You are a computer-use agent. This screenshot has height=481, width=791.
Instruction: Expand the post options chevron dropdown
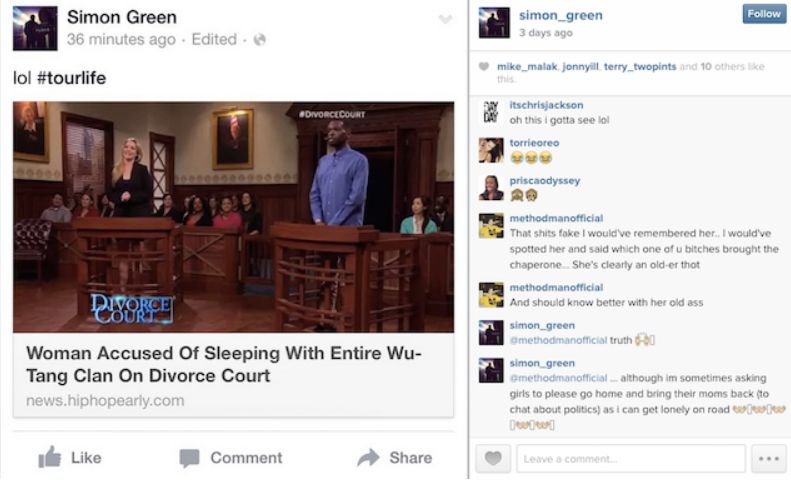[445, 19]
